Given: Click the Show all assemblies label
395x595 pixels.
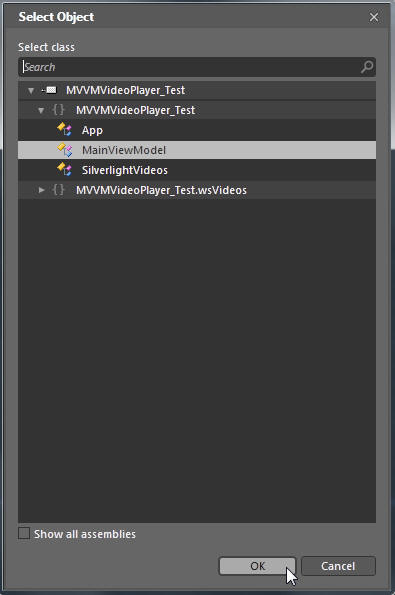Looking at the screenshot, I should pyautogui.click(x=85, y=534).
